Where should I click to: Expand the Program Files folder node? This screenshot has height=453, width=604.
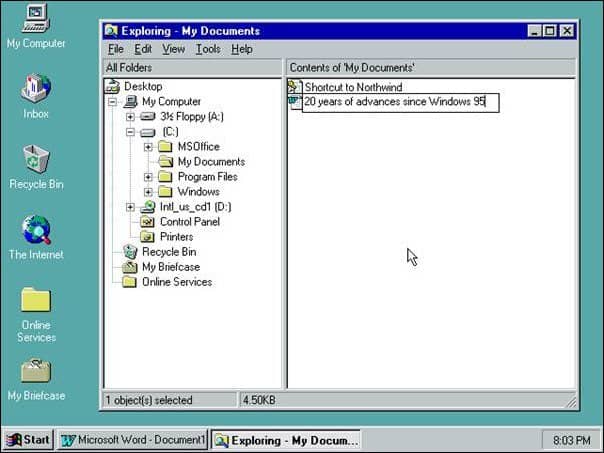148,177
